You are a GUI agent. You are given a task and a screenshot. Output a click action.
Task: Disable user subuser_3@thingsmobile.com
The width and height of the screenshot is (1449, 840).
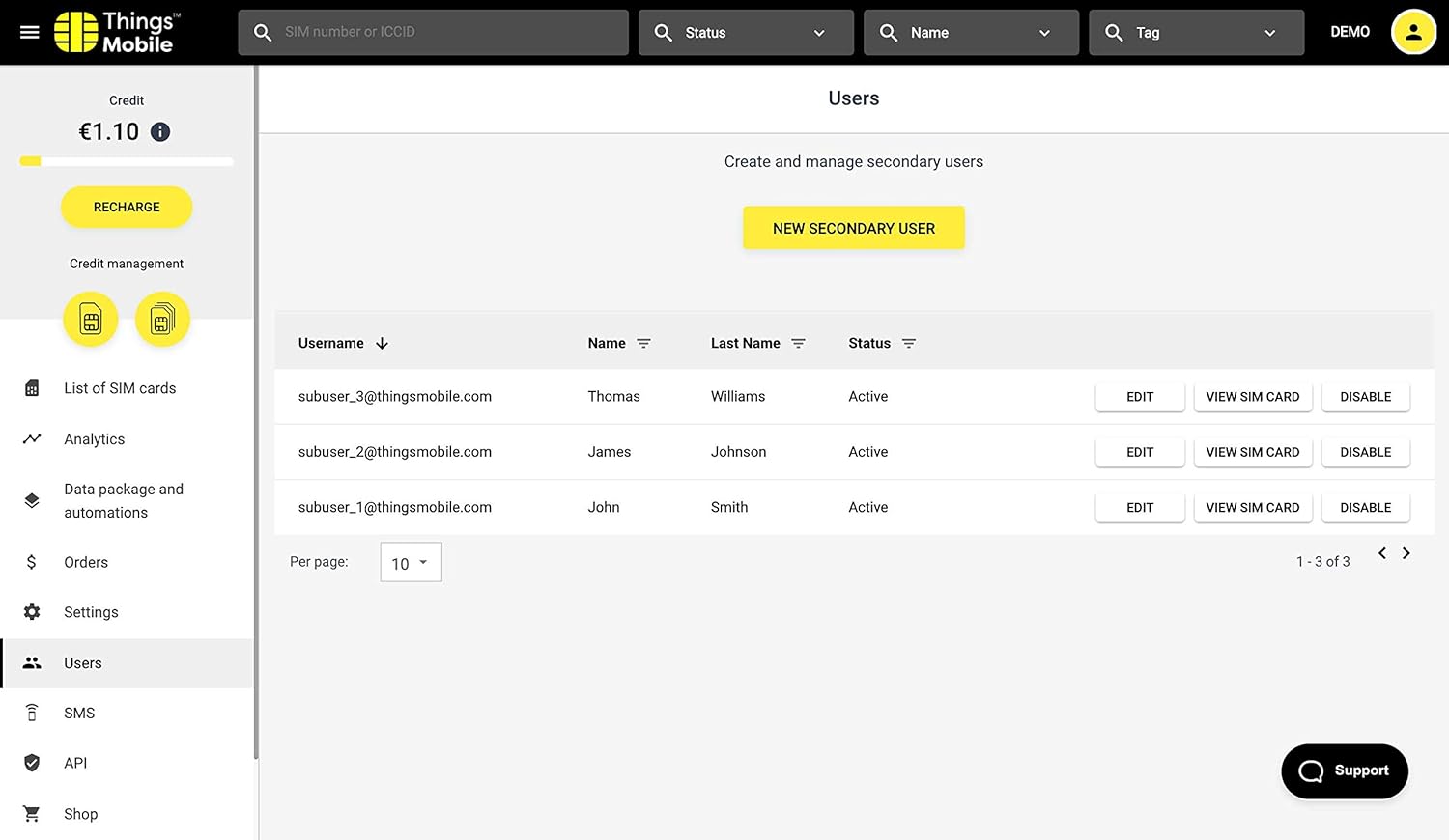point(1365,397)
